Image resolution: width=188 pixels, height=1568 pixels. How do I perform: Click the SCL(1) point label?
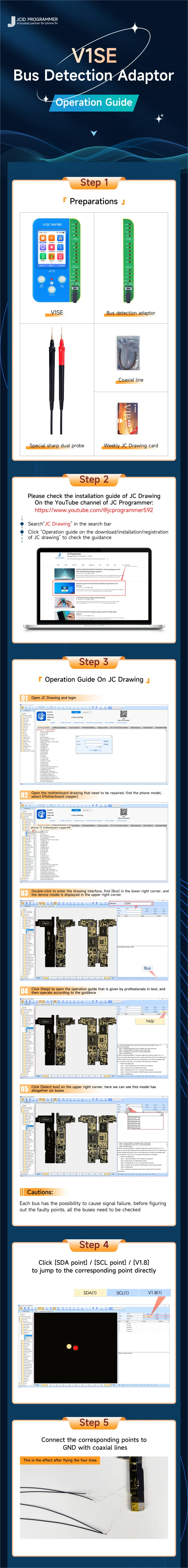tap(122, 1292)
